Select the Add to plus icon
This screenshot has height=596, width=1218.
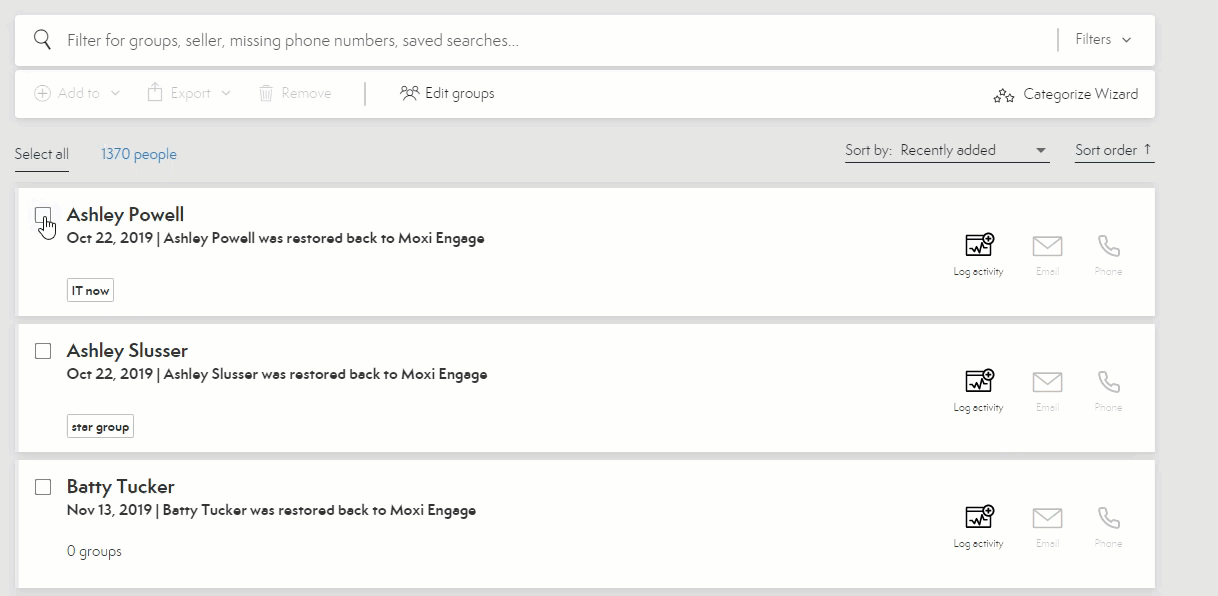point(42,92)
